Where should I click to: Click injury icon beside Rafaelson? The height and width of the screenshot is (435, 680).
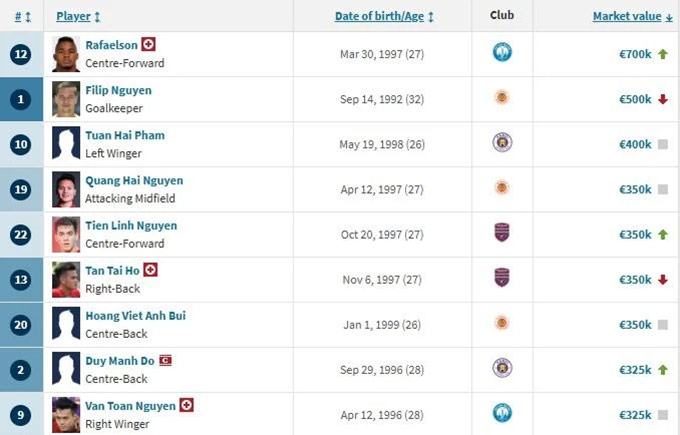tap(148, 44)
